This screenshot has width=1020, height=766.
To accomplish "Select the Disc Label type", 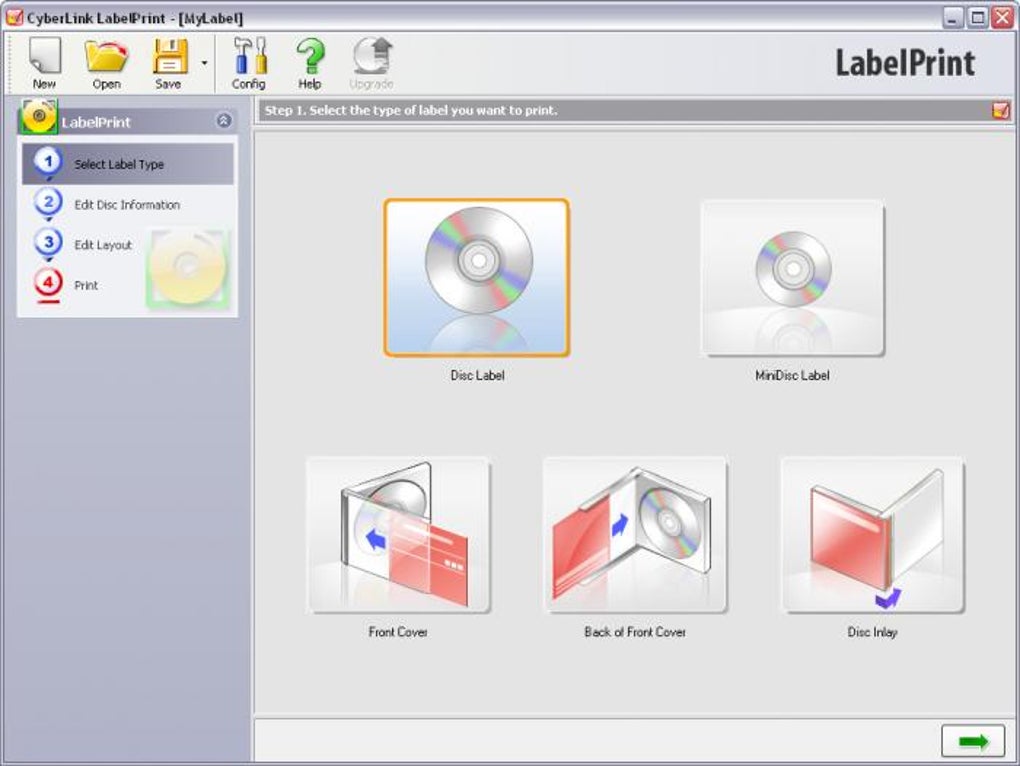I will pos(477,278).
